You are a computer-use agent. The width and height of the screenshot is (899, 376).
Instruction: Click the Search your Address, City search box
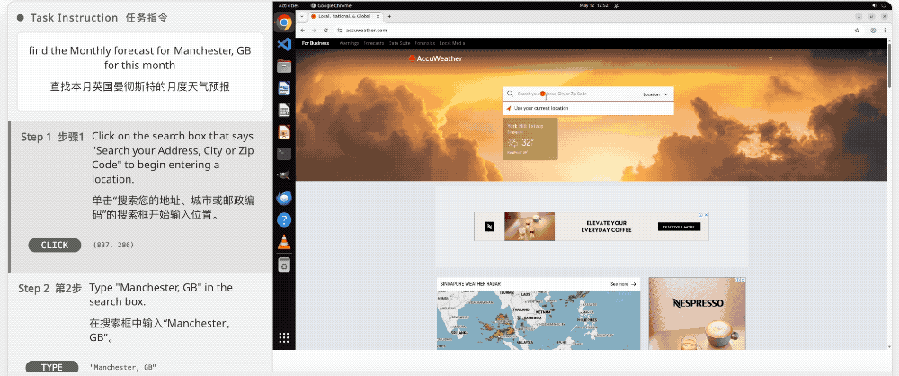tap(572, 94)
